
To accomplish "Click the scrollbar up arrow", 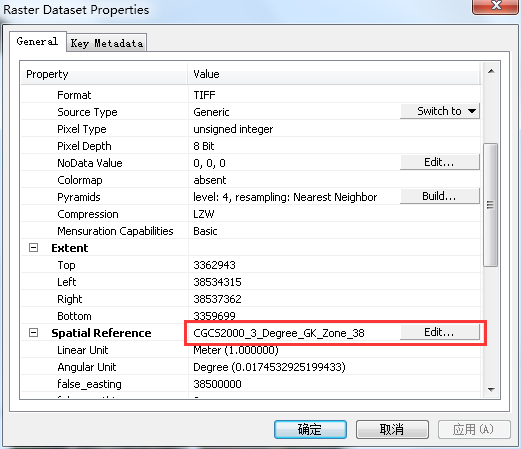I will point(491,71).
